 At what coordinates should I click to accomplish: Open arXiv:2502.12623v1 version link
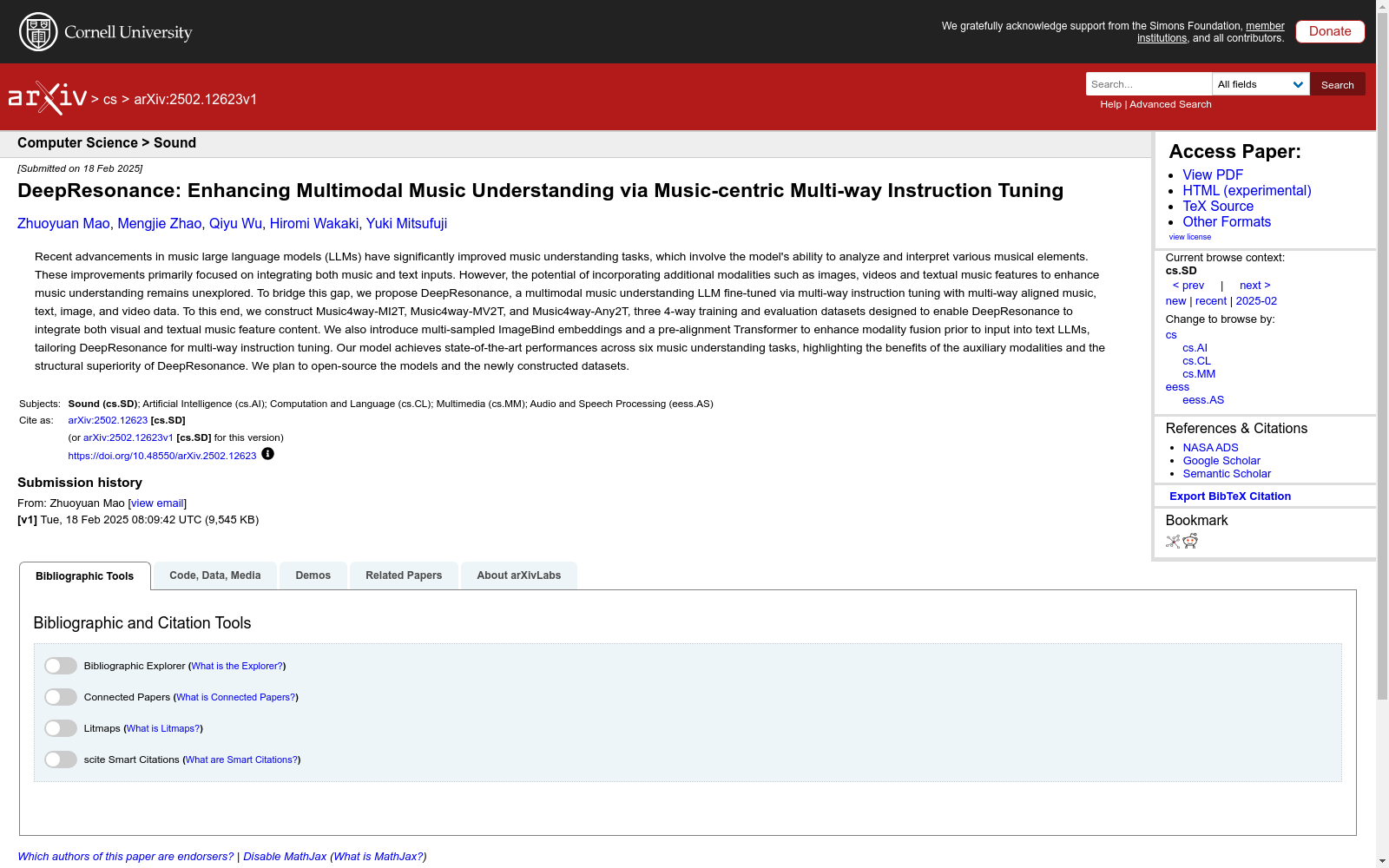pyautogui.click(x=128, y=437)
